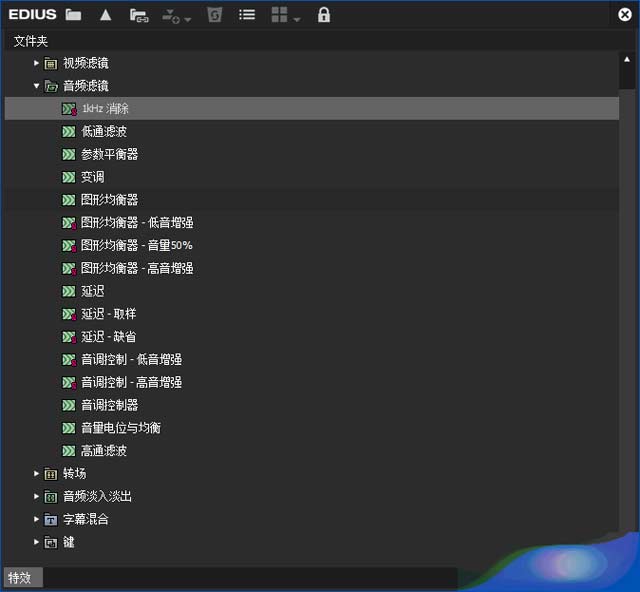Select the 转场 folder icon
640x592 pixels.
click(x=51, y=474)
